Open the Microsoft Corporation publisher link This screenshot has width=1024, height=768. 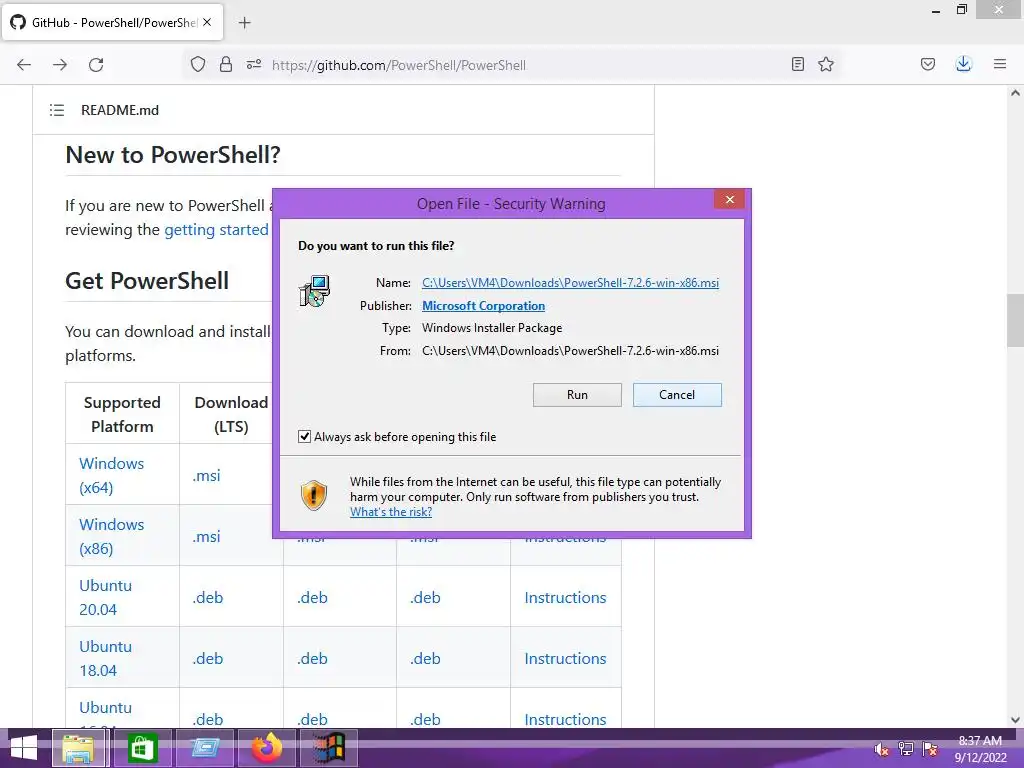(483, 306)
